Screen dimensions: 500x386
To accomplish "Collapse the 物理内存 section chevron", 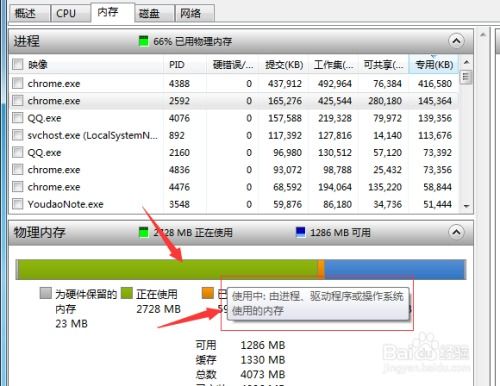I will click(x=456, y=232).
